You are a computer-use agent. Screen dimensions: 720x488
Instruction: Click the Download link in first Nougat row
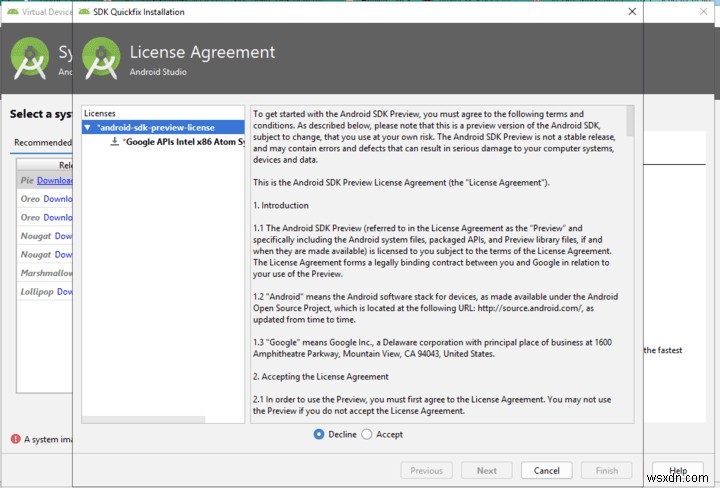[x=63, y=236]
